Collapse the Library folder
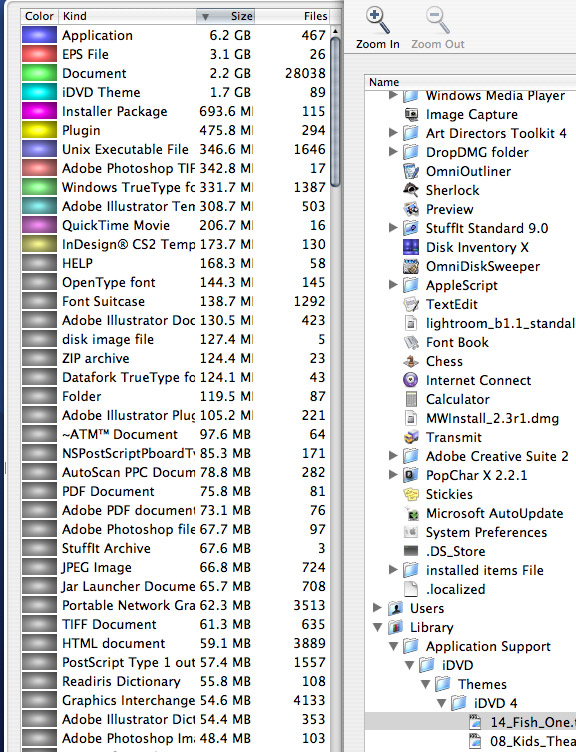The height and width of the screenshot is (752, 576). pos(377,627)
